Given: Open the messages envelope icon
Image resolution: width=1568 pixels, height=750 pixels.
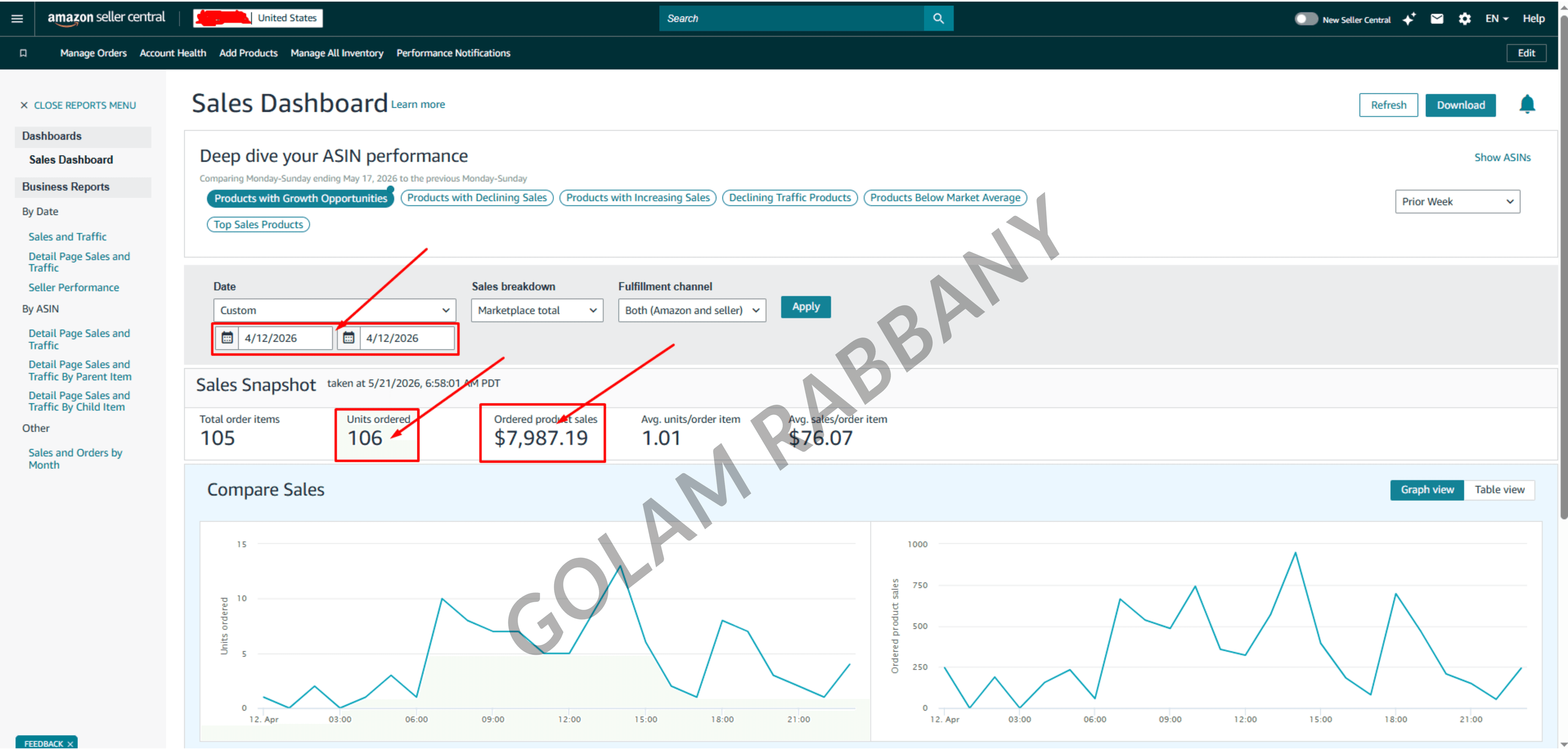Looking at the screenshot, I should [1437, 19].
